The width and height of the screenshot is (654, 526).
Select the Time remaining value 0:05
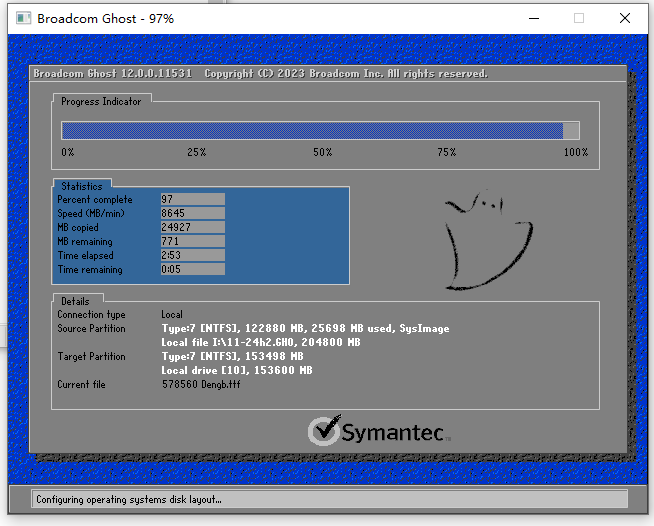[193, 269]
